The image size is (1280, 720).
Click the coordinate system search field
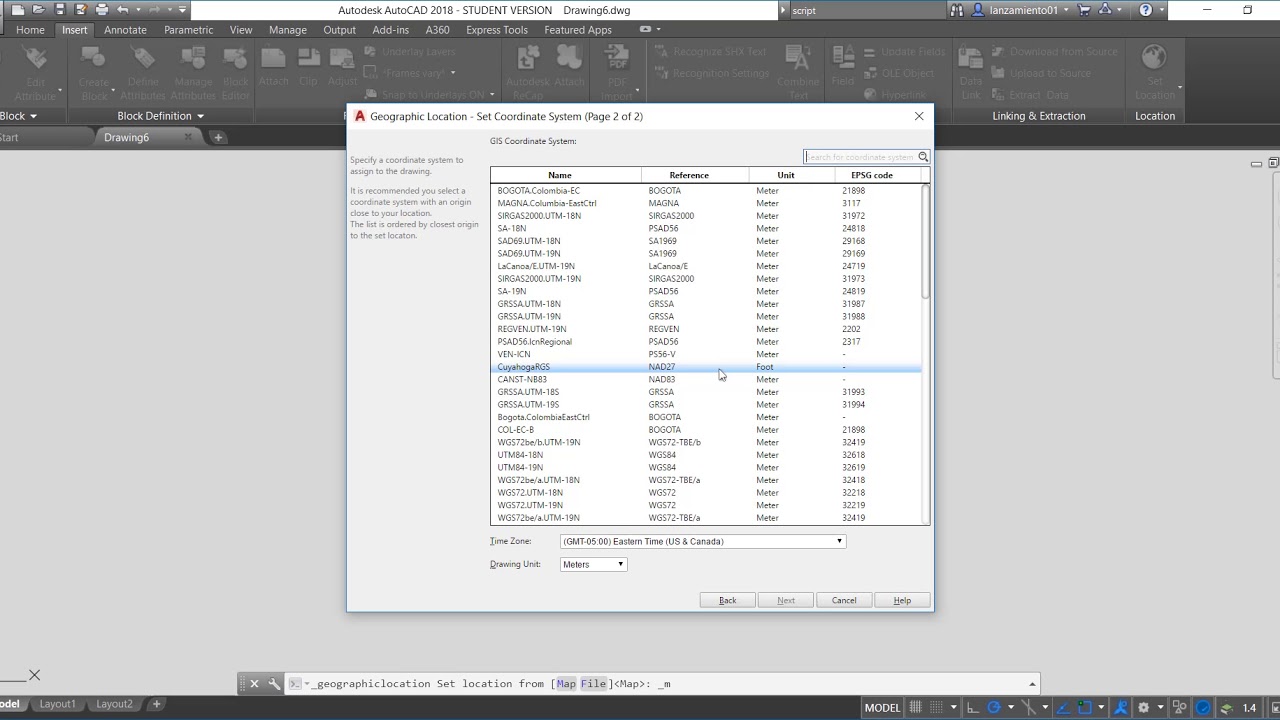coord(861,157)
